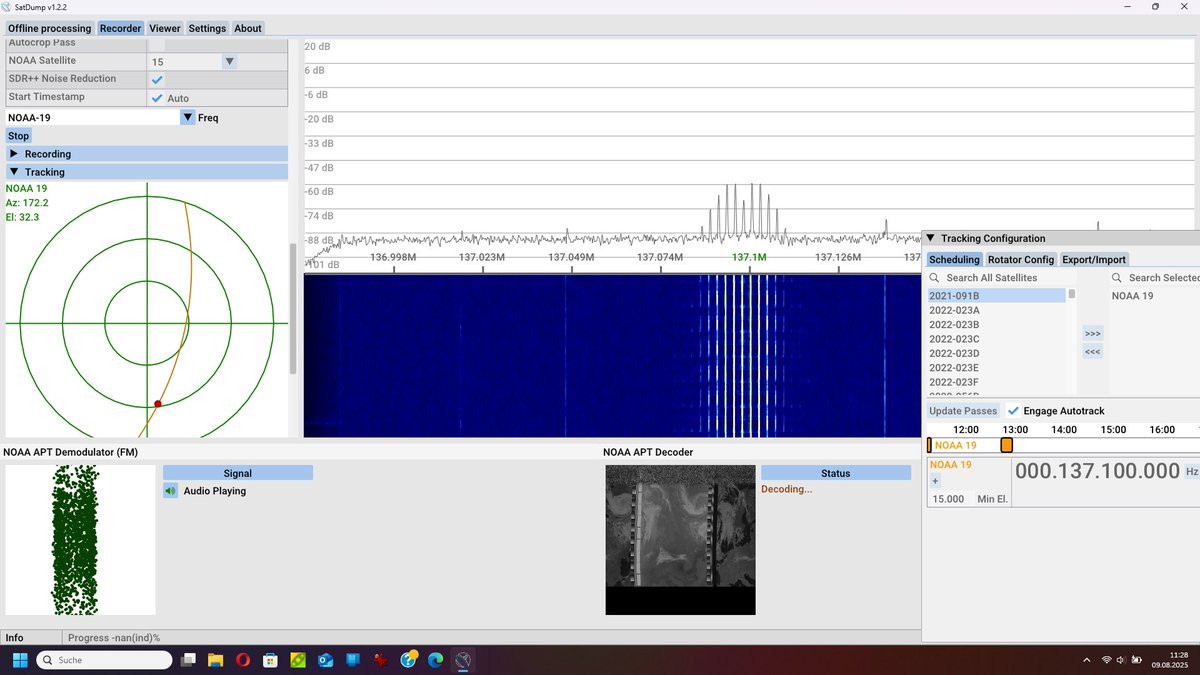Open File Explorer from the taskbar
Viewport: 1200px width, 675px height.
coord(215,660)
